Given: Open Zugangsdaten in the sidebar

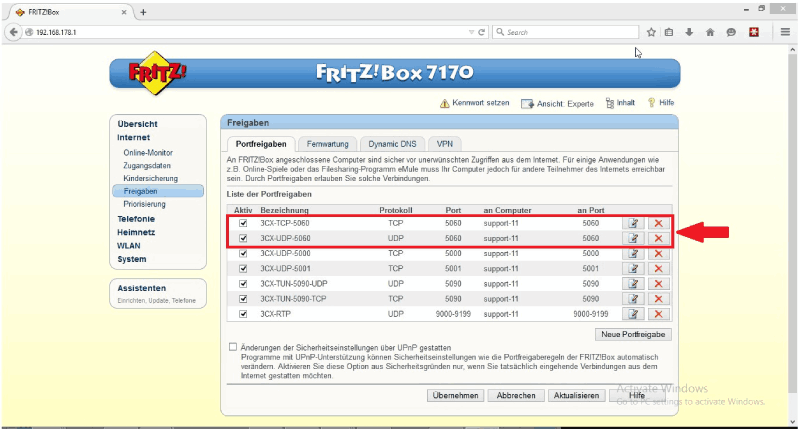Looking at the screenshot, I should coord(147,165).
